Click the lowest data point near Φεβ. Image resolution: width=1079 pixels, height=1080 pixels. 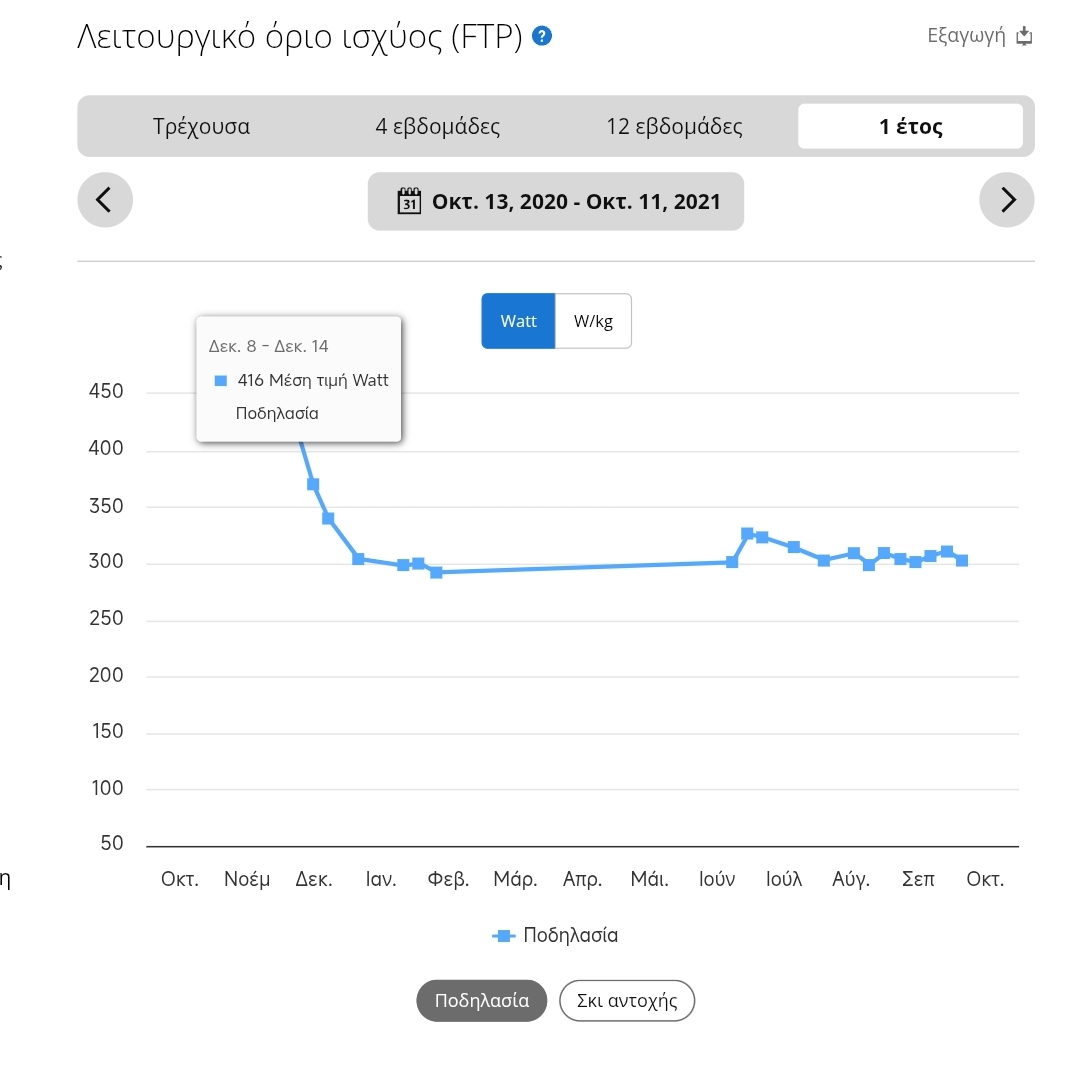pos(436,573)
